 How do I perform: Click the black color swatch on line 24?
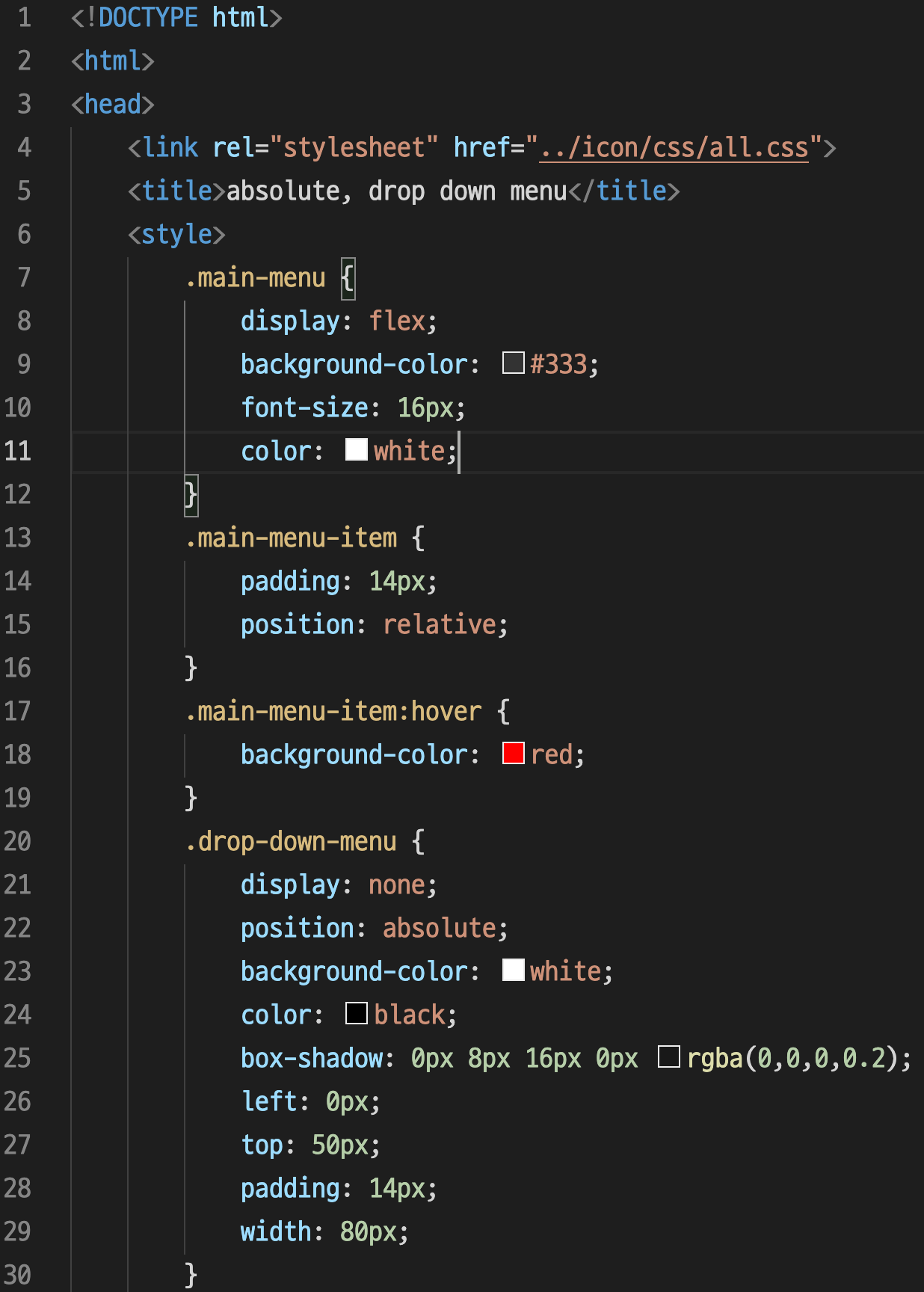click(357, 1013)
